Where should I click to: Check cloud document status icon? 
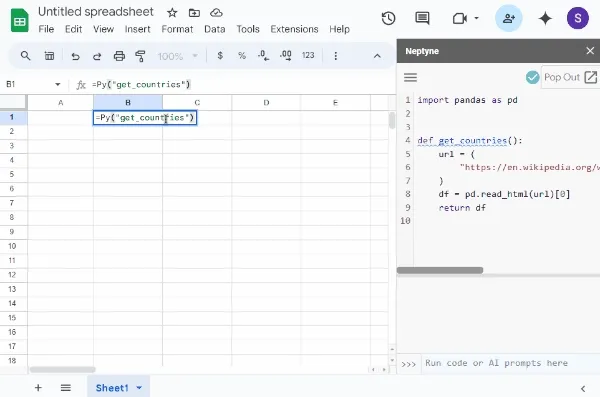pos(216,13)
